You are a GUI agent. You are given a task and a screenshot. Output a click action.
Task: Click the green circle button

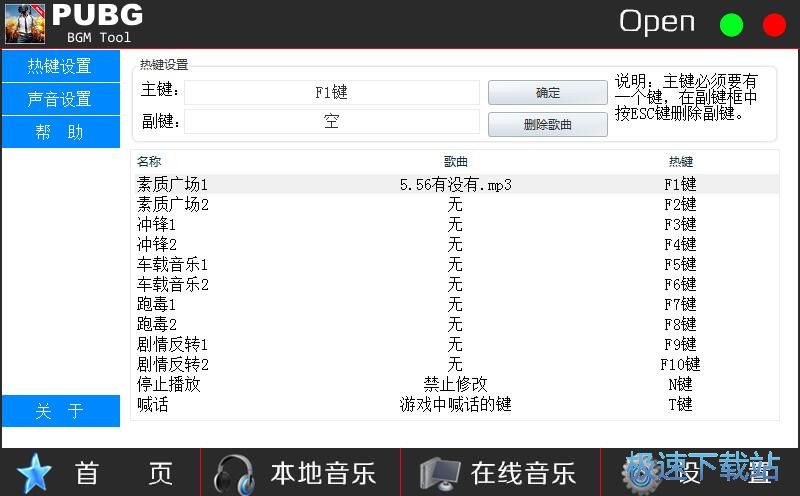tap(731, 24)
